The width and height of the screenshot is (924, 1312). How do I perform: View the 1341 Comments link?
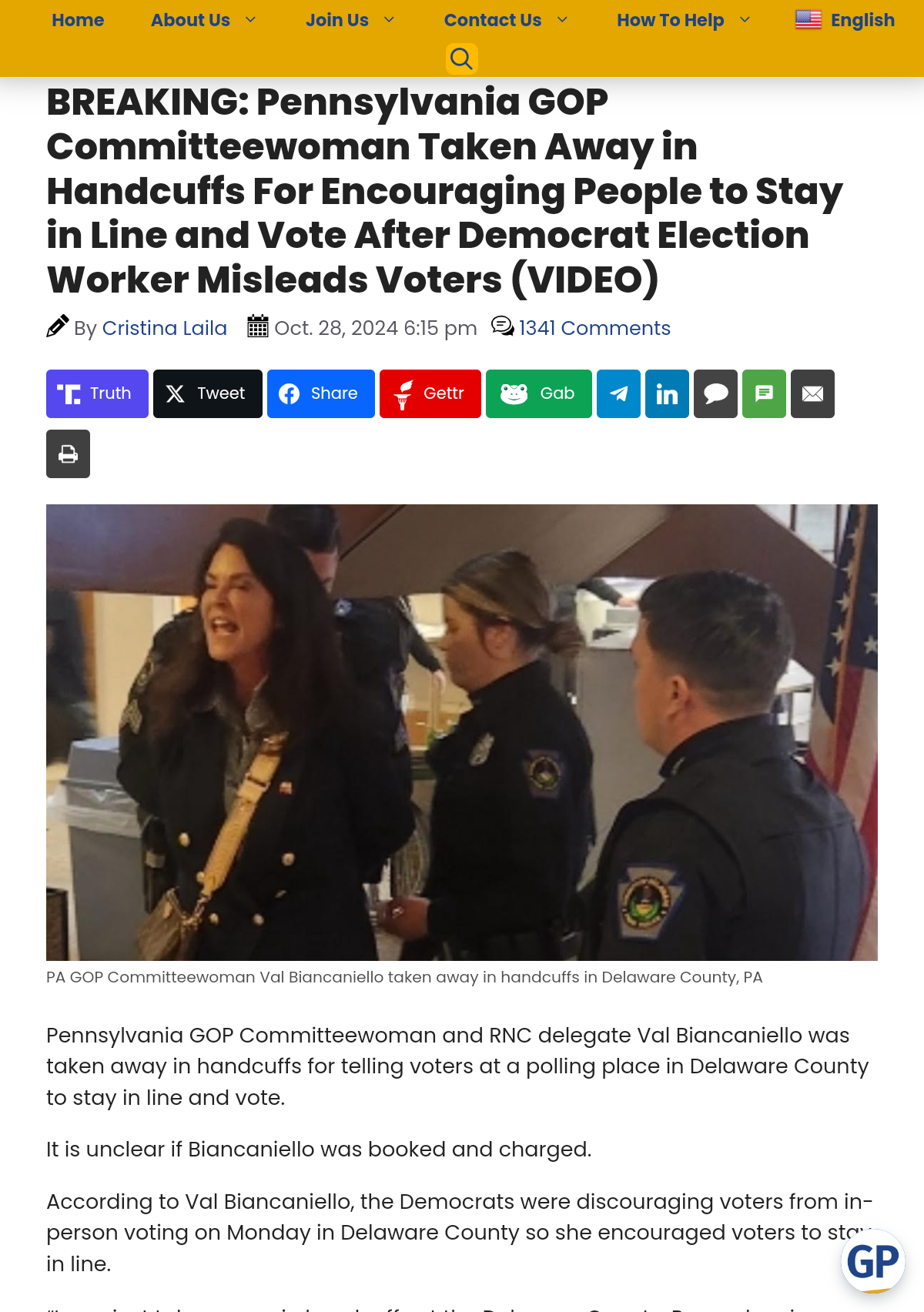594,328
